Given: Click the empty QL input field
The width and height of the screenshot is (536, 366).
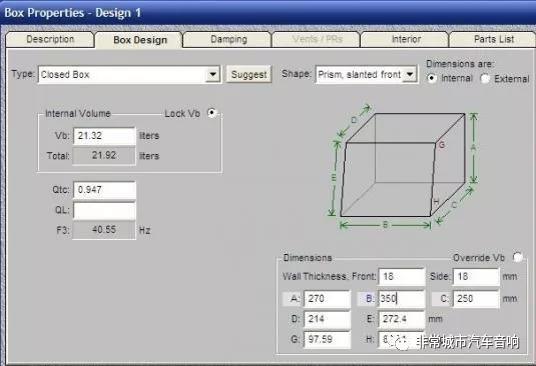Looking at the screenshot, I should pyautogui.click(x=104, y=210).
